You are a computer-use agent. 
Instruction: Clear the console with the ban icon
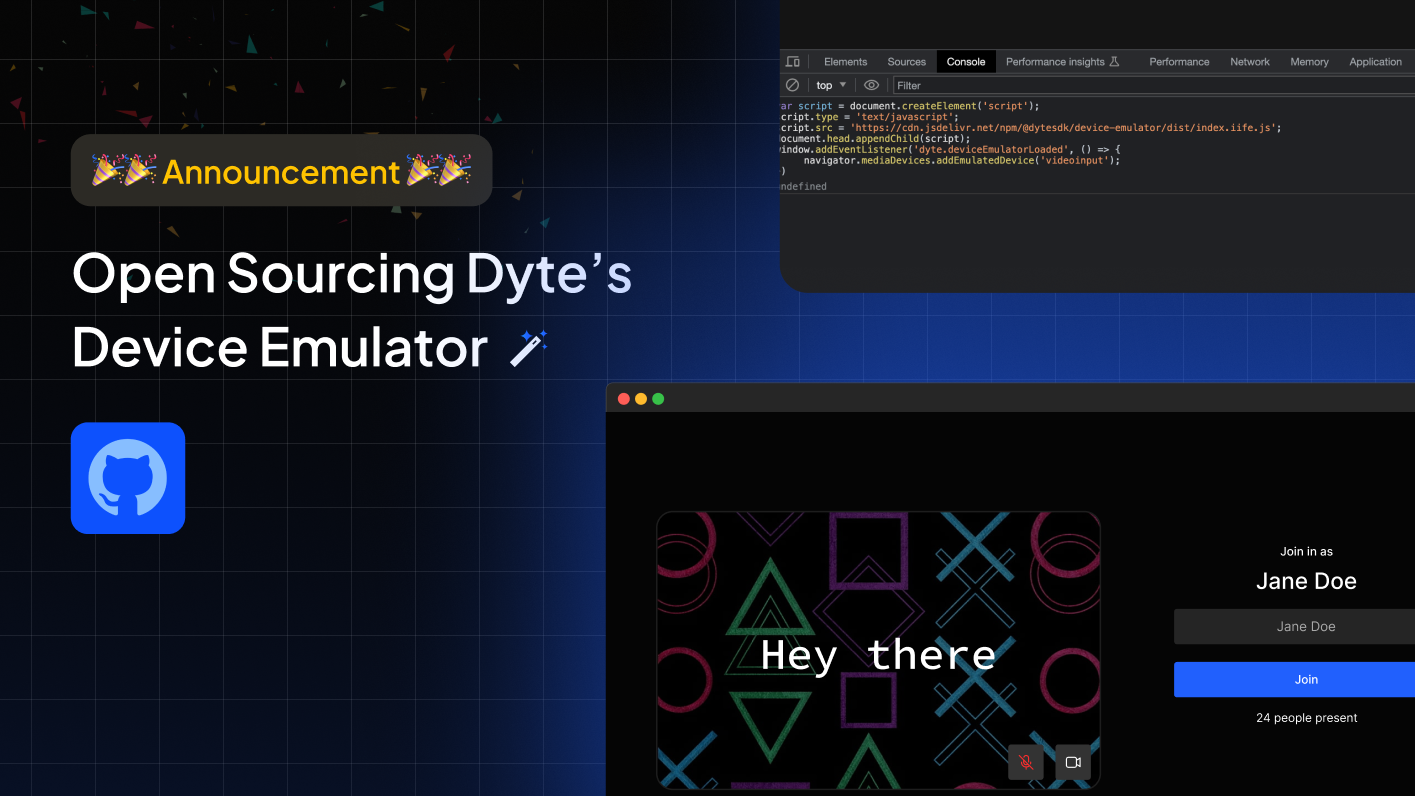(x=792, y=85)
